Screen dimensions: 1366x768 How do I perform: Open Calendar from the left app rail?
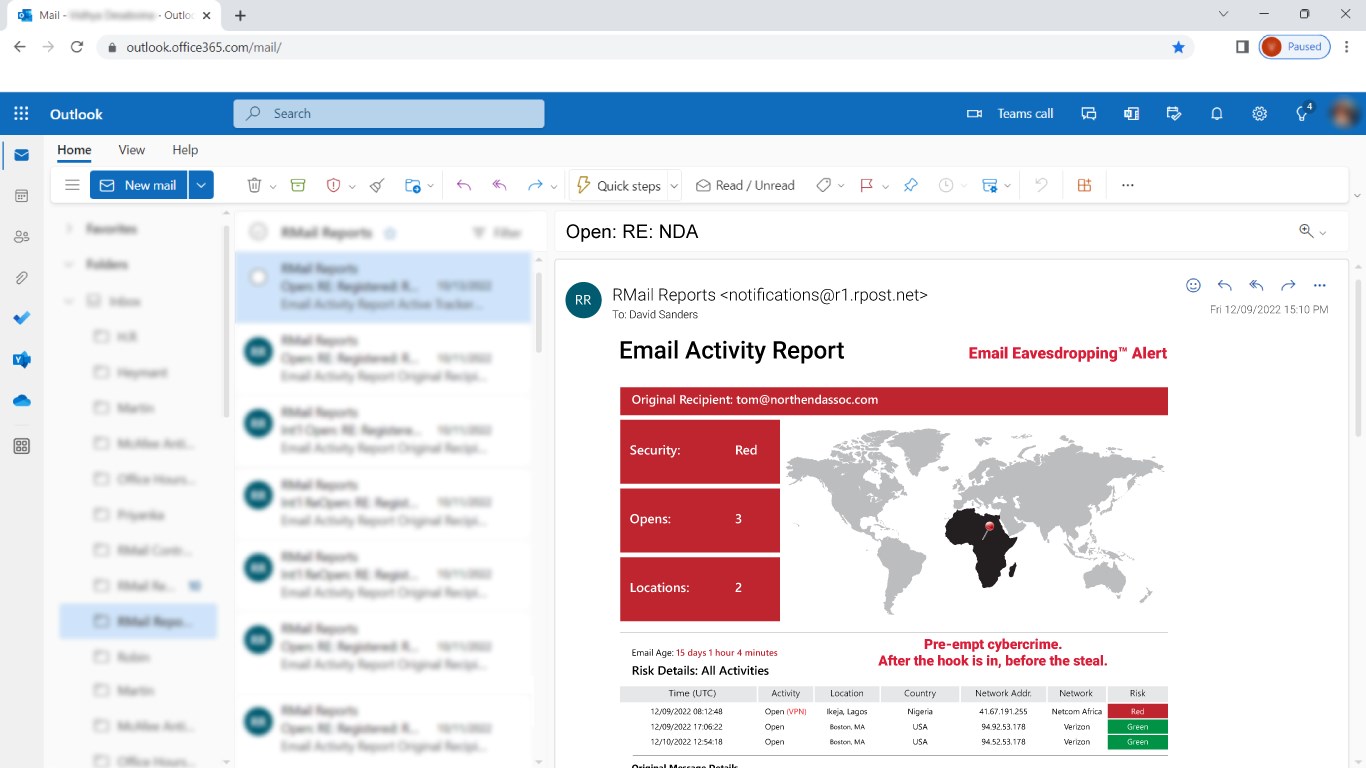21,196
